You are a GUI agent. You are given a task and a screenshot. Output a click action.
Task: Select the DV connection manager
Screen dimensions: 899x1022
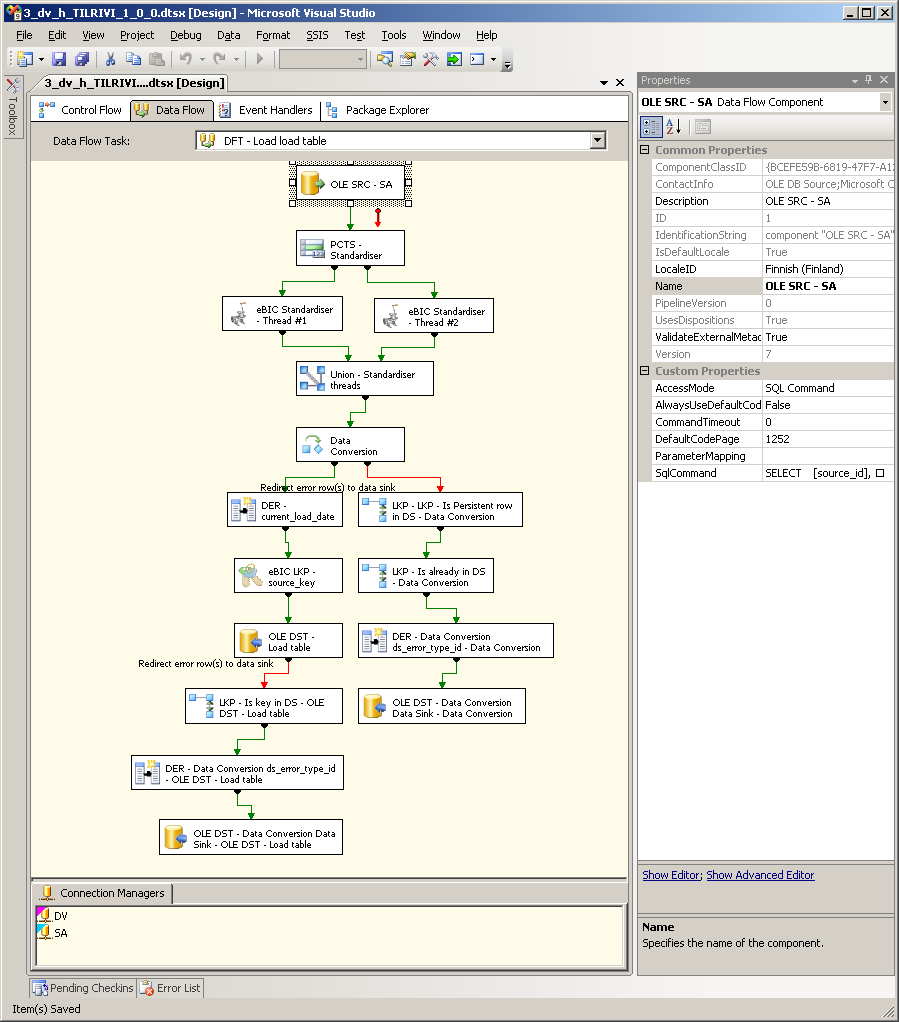[53, 915]
